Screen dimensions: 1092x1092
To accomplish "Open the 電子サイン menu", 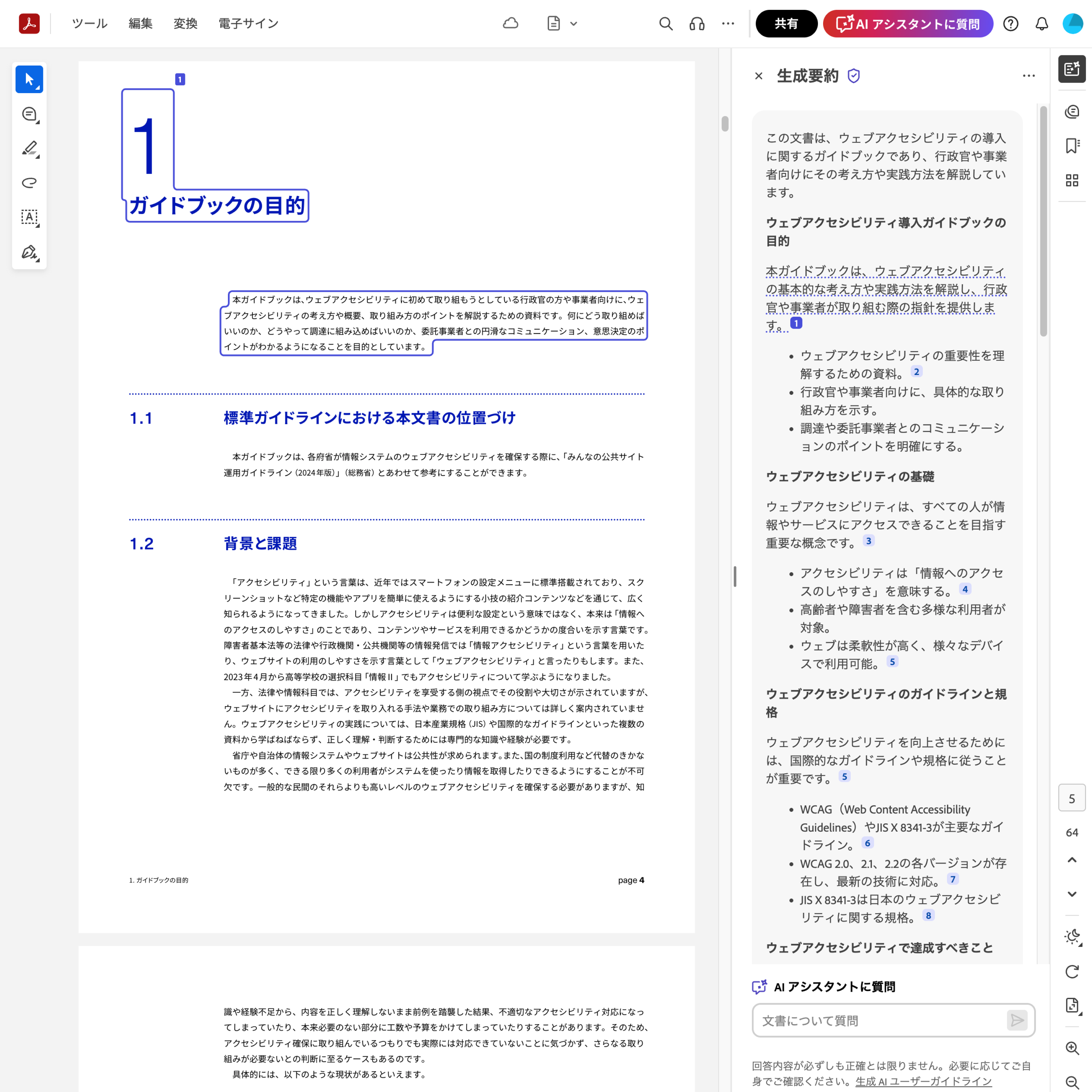I will (248, 24).
